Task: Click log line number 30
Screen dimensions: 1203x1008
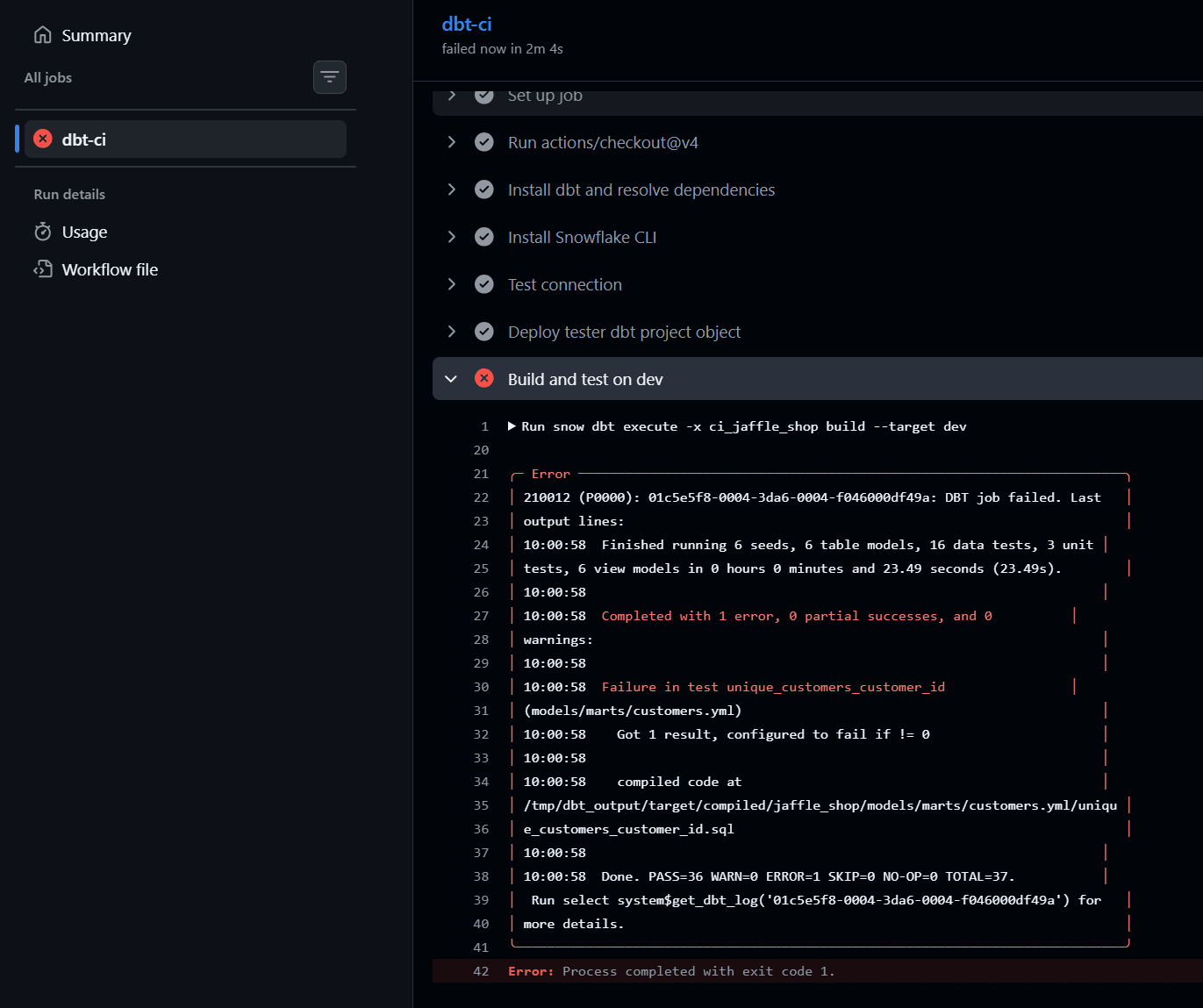Action: point(481,687)
